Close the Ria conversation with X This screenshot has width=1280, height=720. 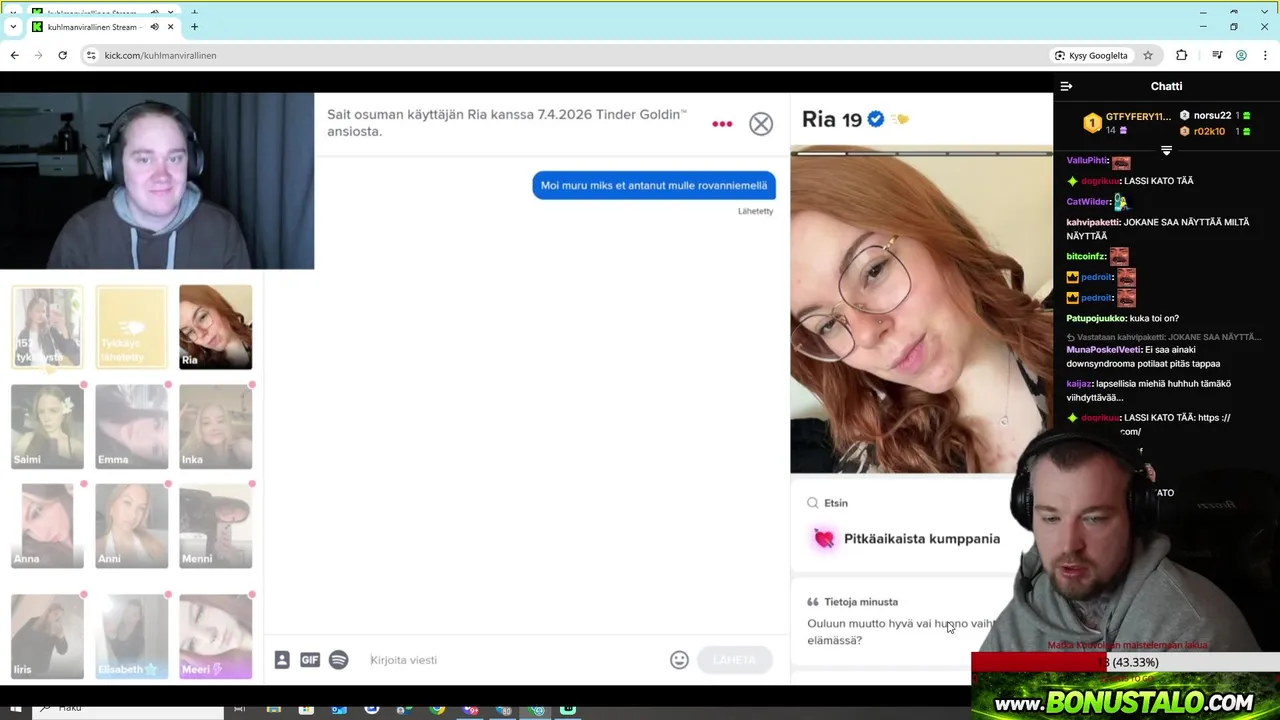761,124
